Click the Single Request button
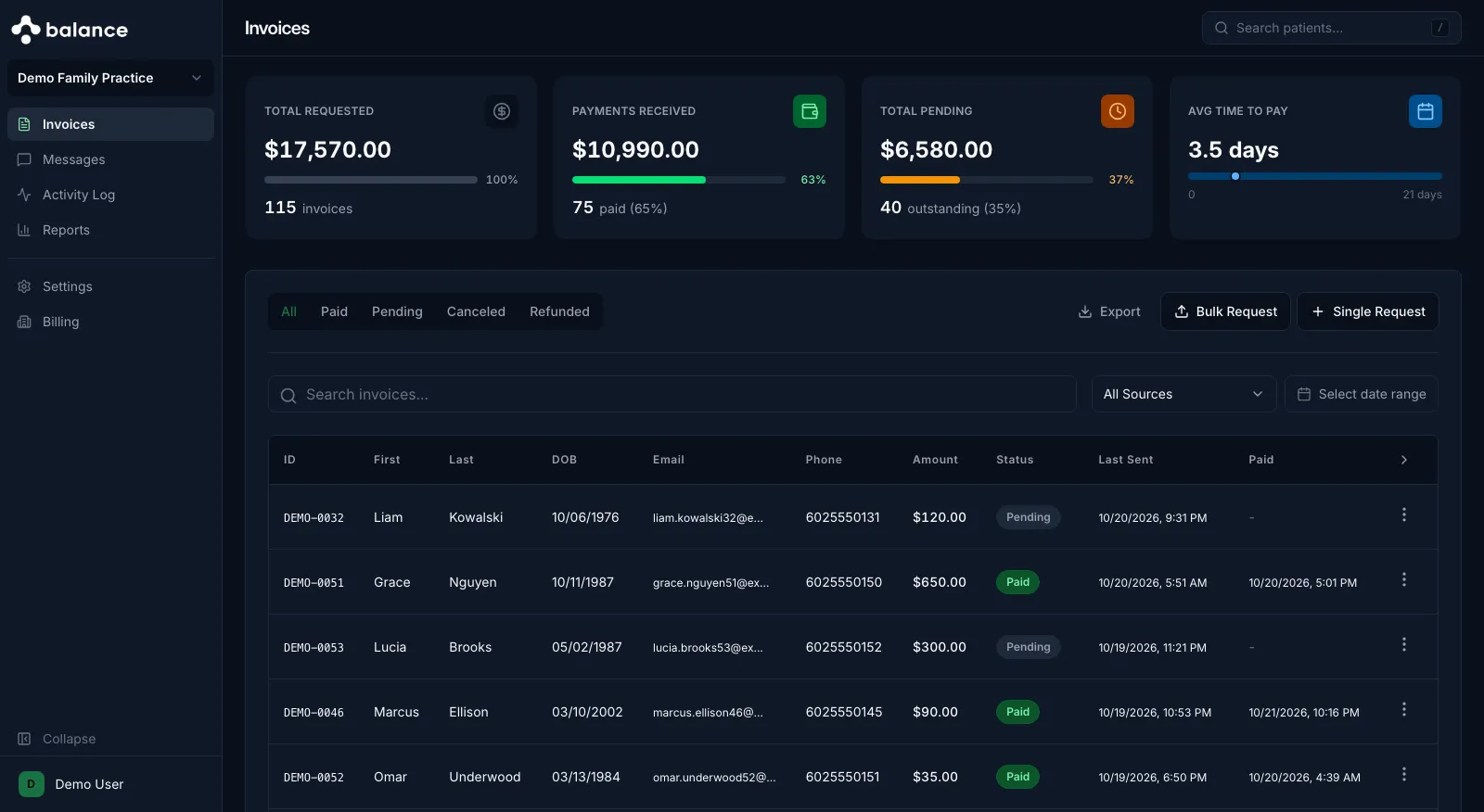1484x812 pixels. coord(1368,311)
